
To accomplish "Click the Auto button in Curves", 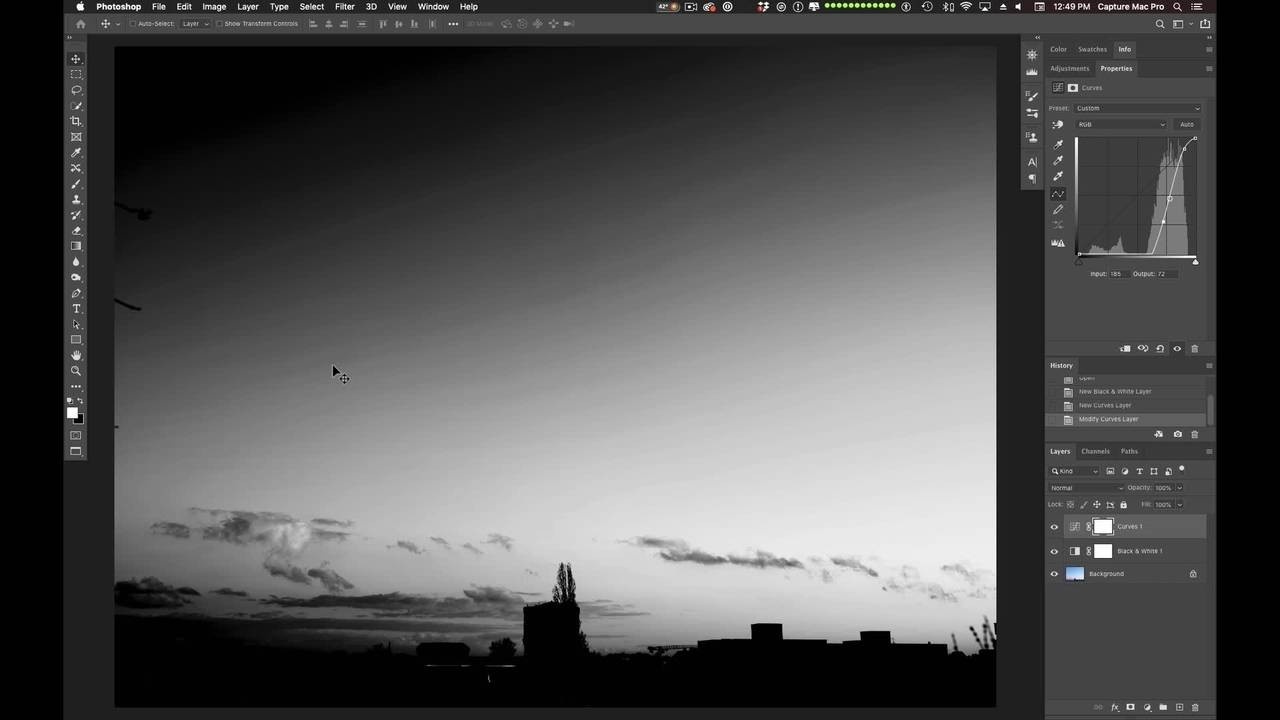I will pyautogui.click(x=1186, y=125).
